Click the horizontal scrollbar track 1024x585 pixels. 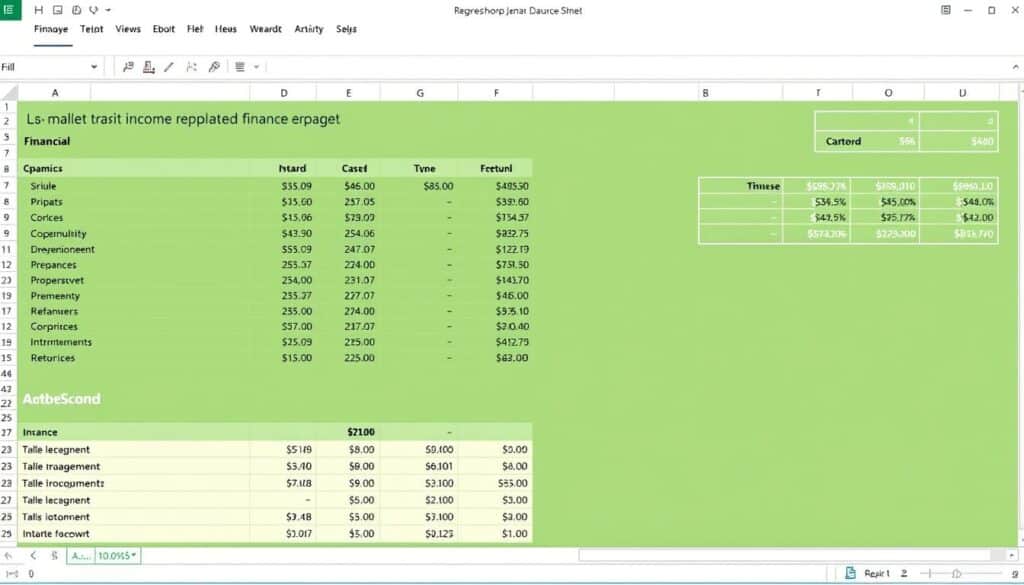784,556
